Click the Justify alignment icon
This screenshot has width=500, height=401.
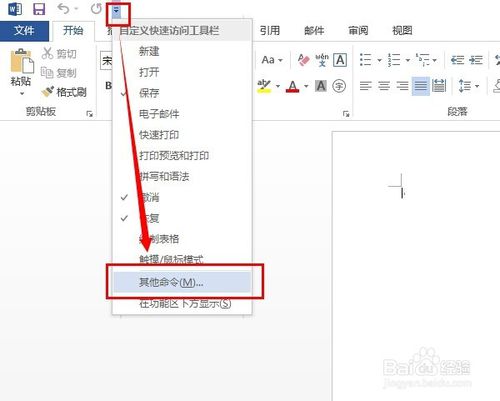(420, 86)
